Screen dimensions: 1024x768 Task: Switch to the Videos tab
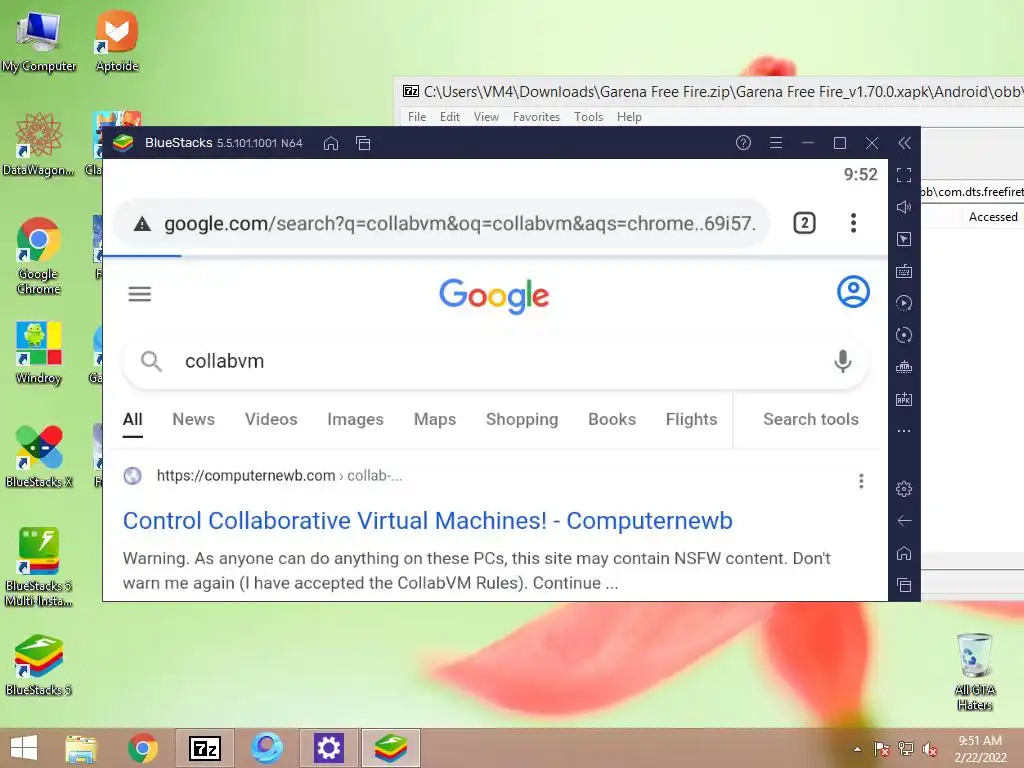[x=271, y=419]
